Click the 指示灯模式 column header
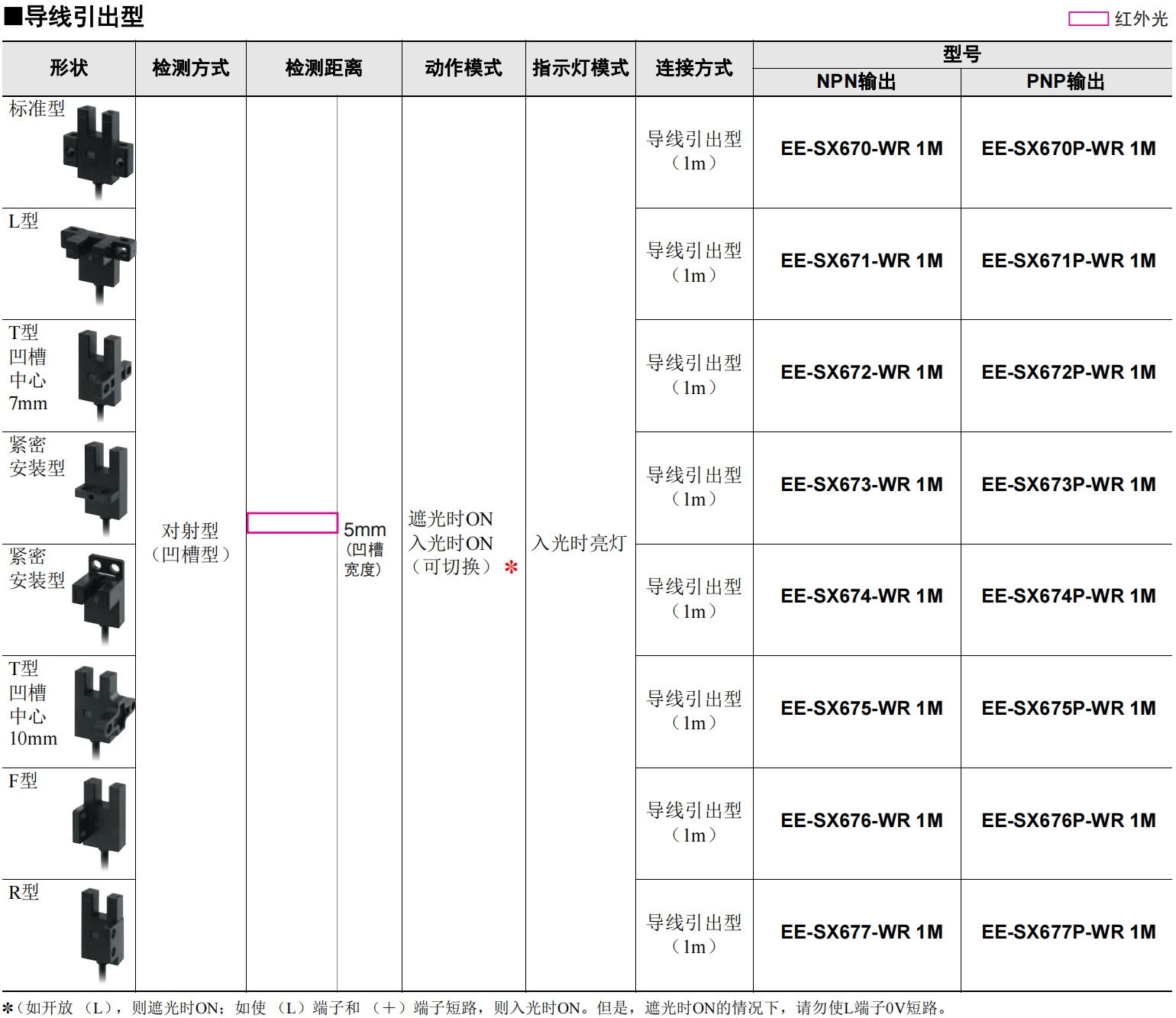 point(580,68)
